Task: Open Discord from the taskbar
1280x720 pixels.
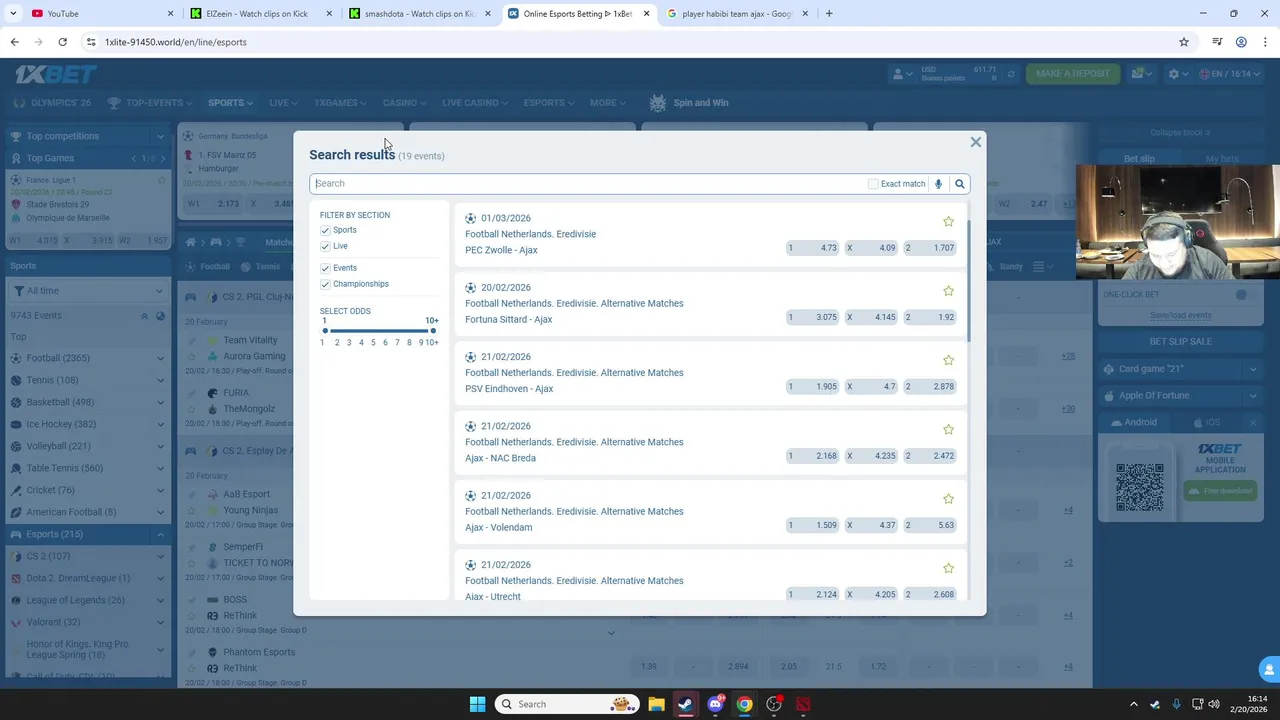Action: 715,704
